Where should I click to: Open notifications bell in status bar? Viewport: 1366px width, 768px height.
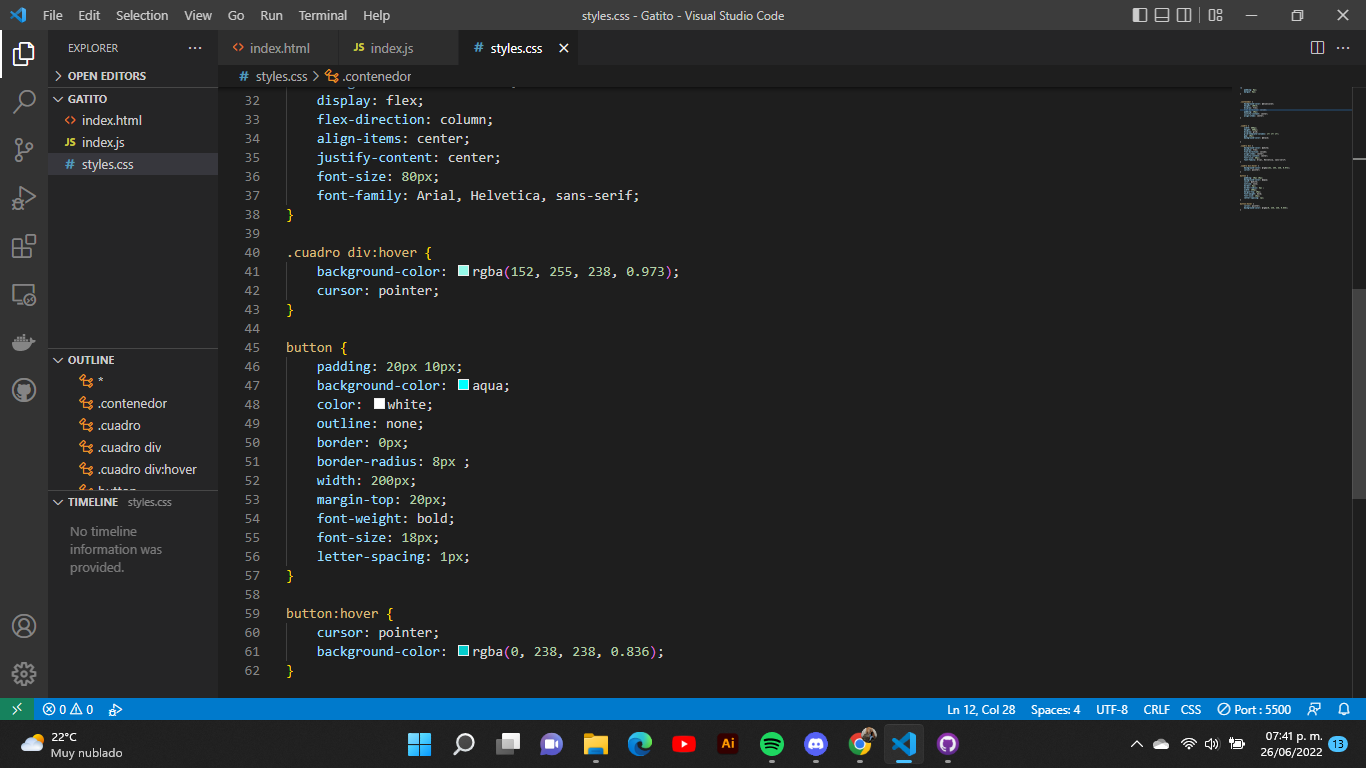(x=1344, y=709)
